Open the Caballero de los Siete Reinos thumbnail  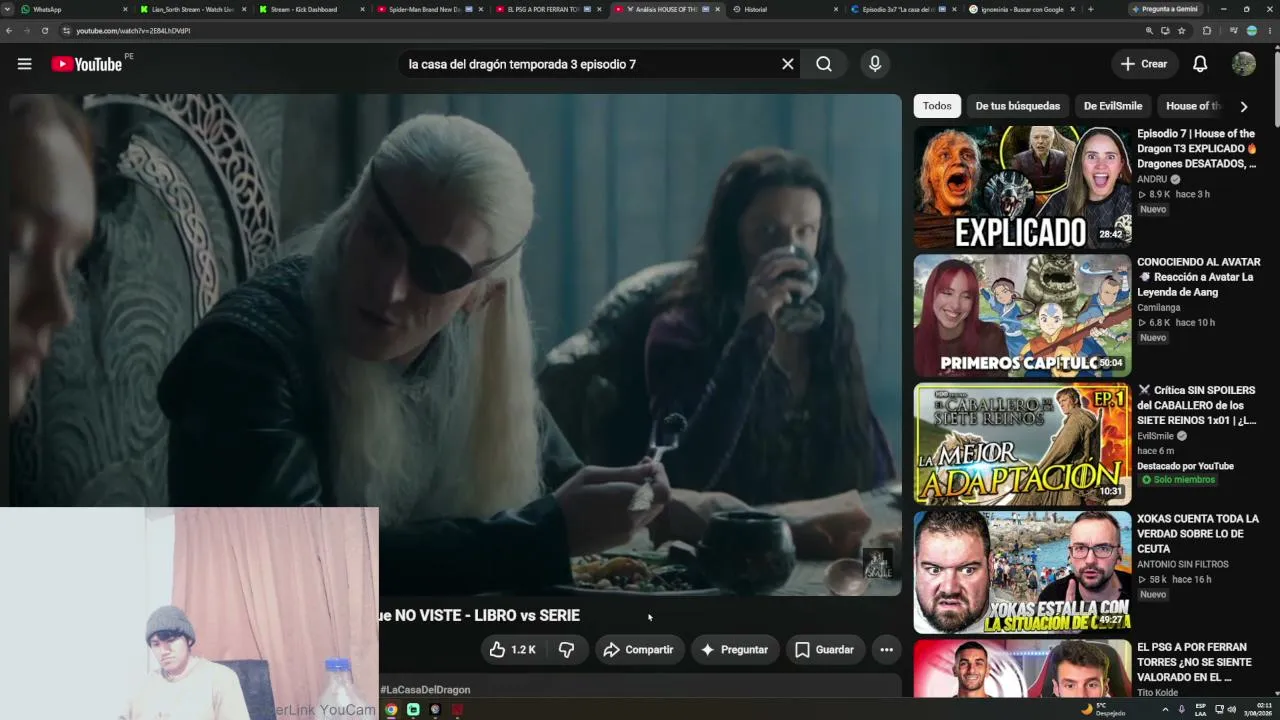click(x=1022, y=443)
